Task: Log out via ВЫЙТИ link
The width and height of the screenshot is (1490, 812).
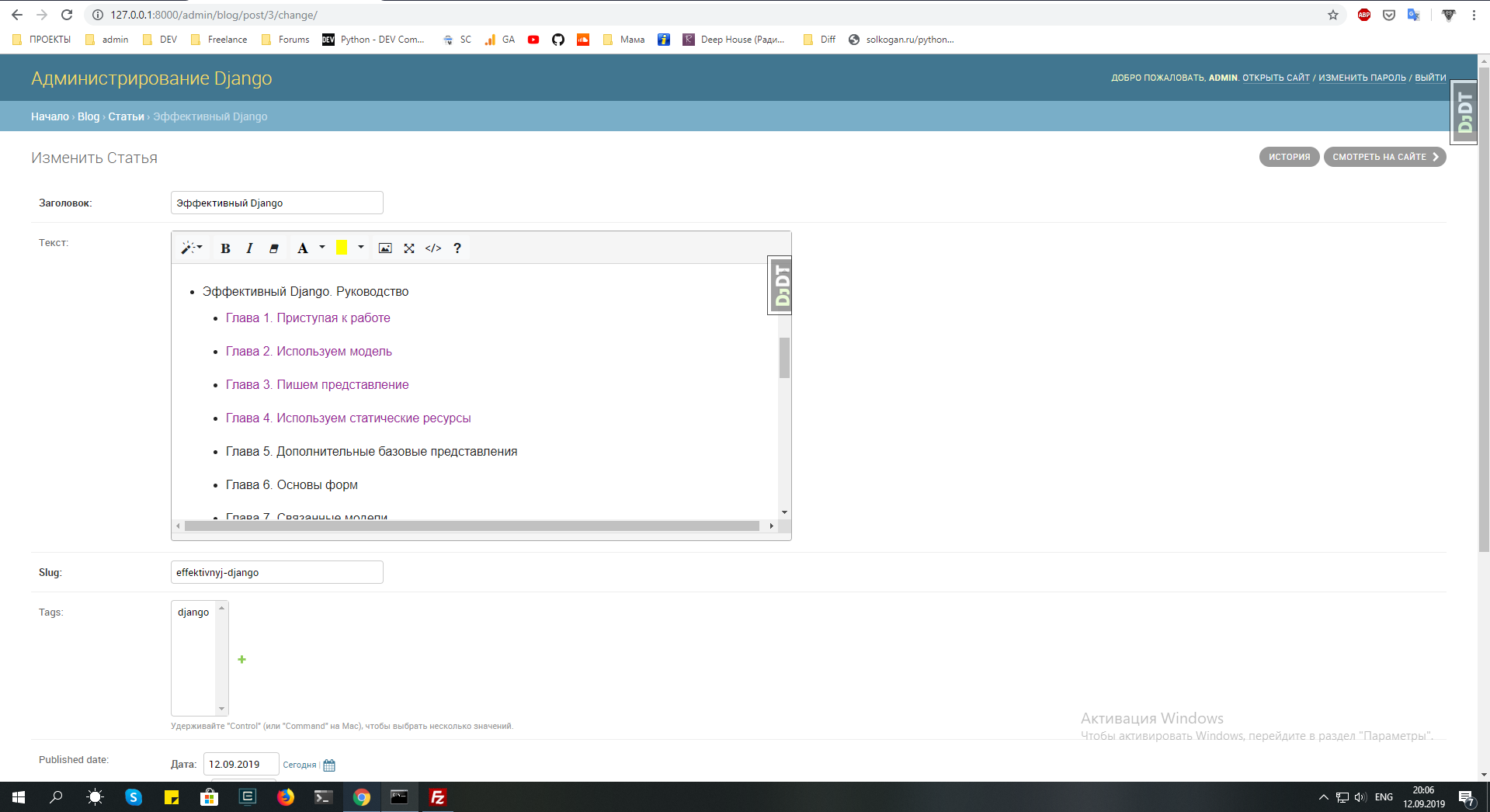Action: tap(1430, 78)
